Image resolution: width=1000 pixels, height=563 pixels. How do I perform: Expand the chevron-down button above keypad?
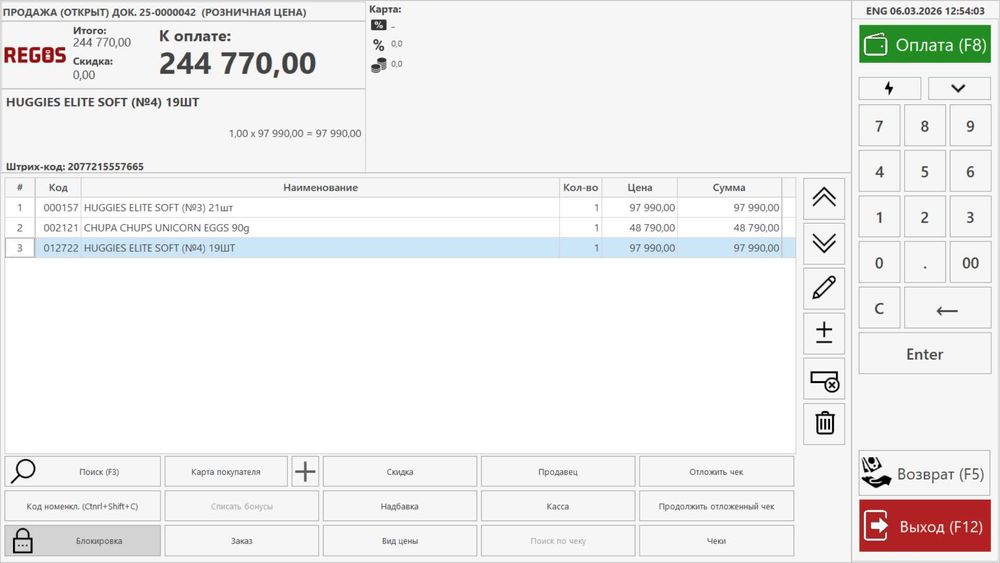click(959, 88)
